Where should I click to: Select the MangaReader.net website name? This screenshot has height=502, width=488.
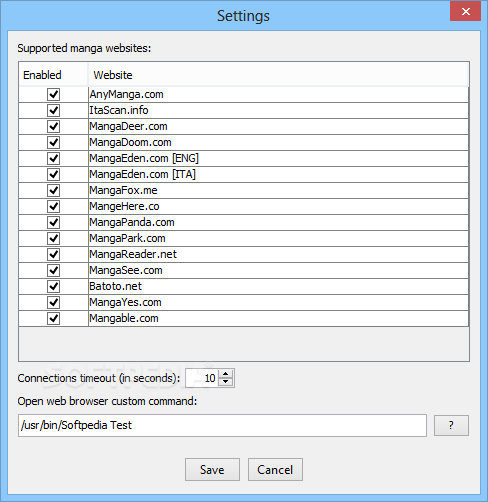tap(133, 254)
